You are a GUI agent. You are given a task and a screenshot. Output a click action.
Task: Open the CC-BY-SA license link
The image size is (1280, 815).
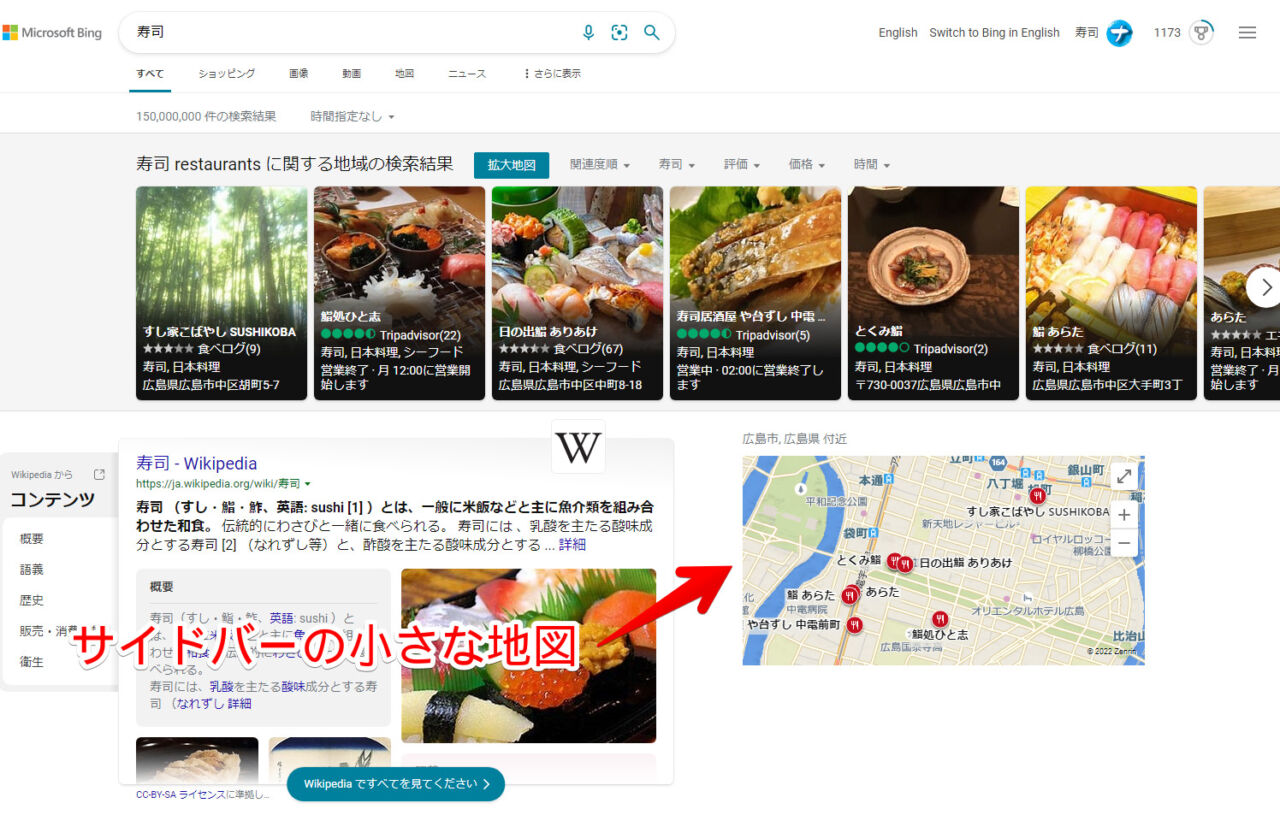pos(180,794)
